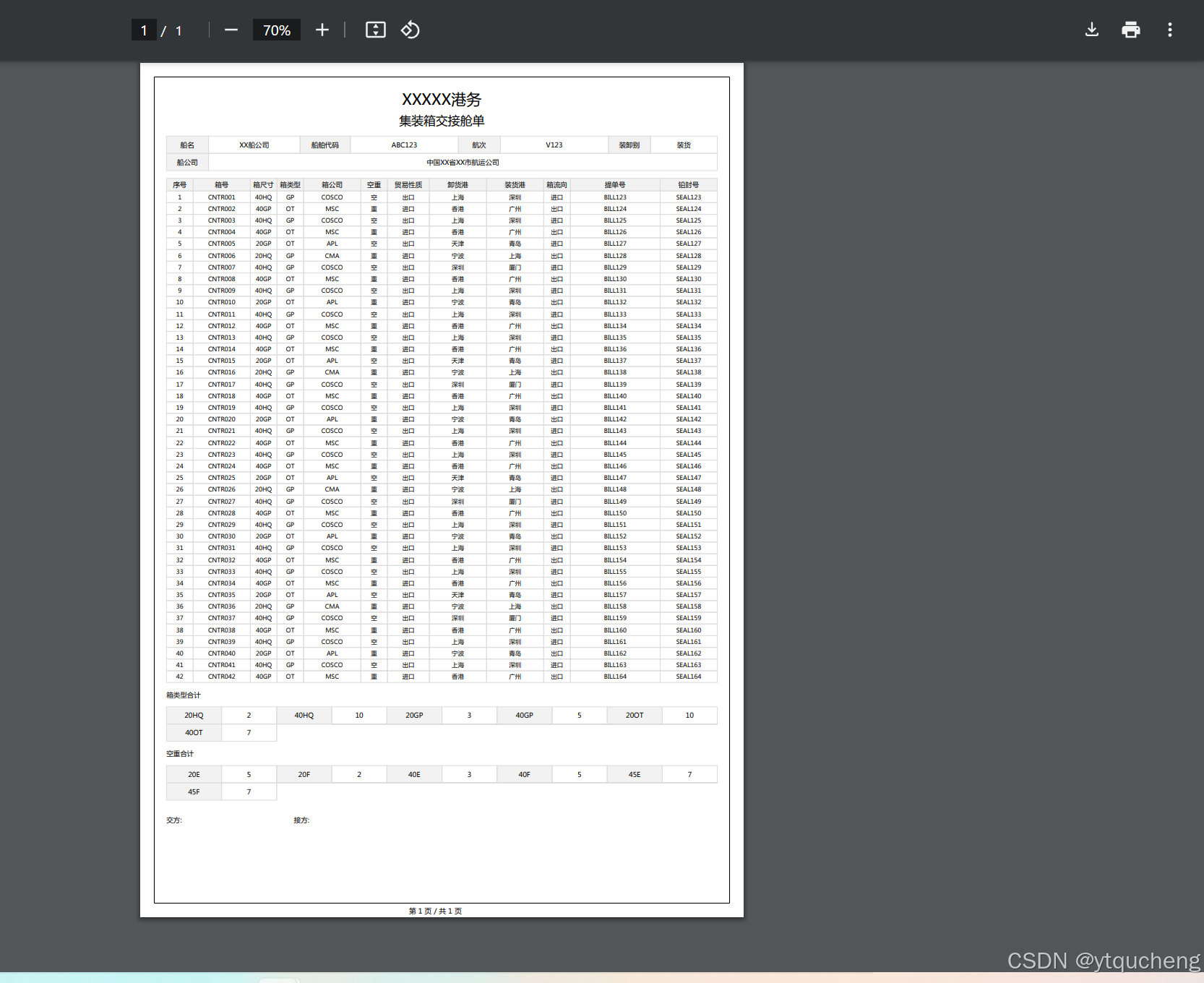Zoom in with the plus button

[x=322, y=30]
